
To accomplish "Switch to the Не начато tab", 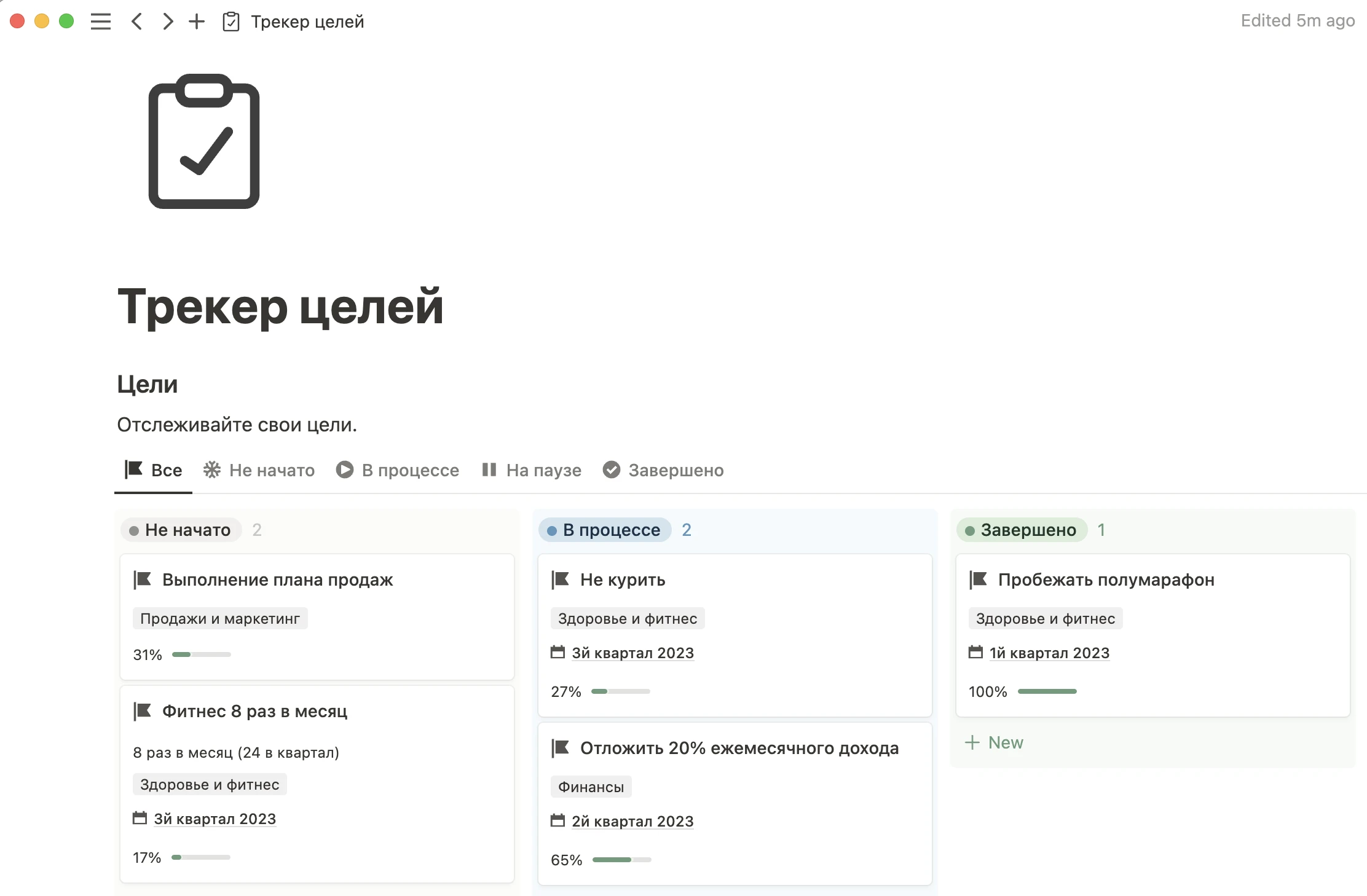I will [259, 470].
